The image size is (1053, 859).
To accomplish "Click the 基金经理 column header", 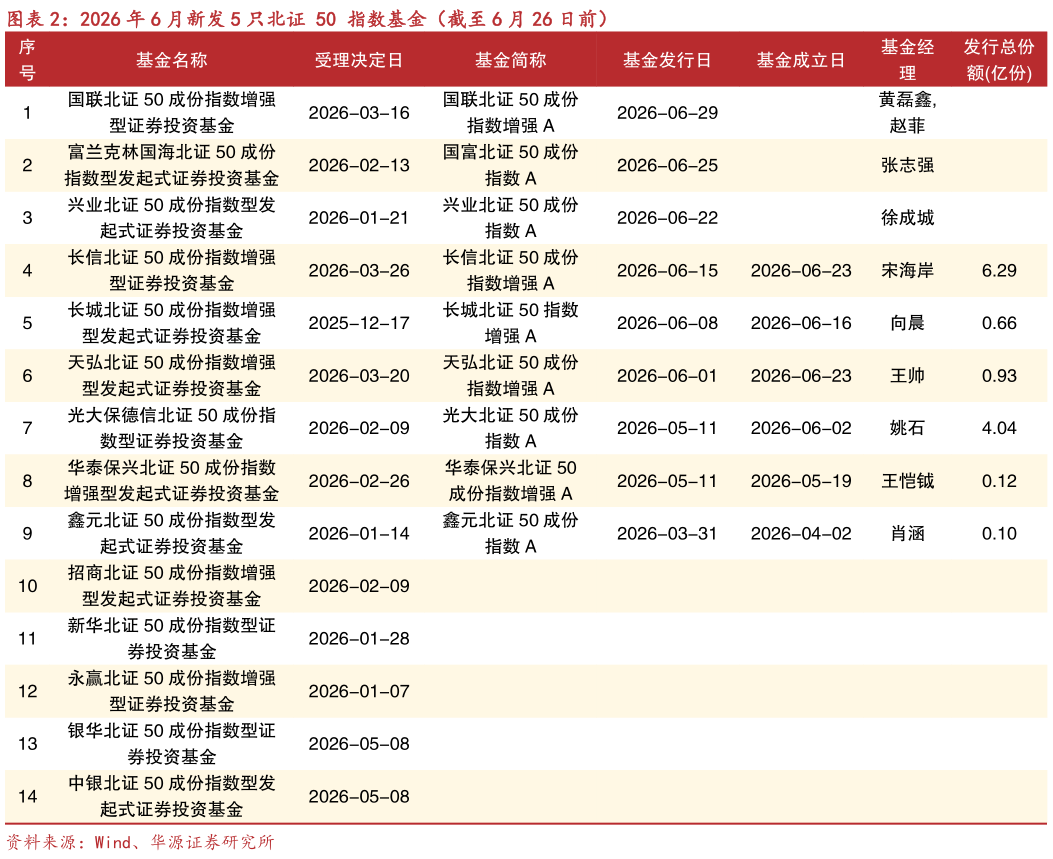I will click(x=907, y=60).
